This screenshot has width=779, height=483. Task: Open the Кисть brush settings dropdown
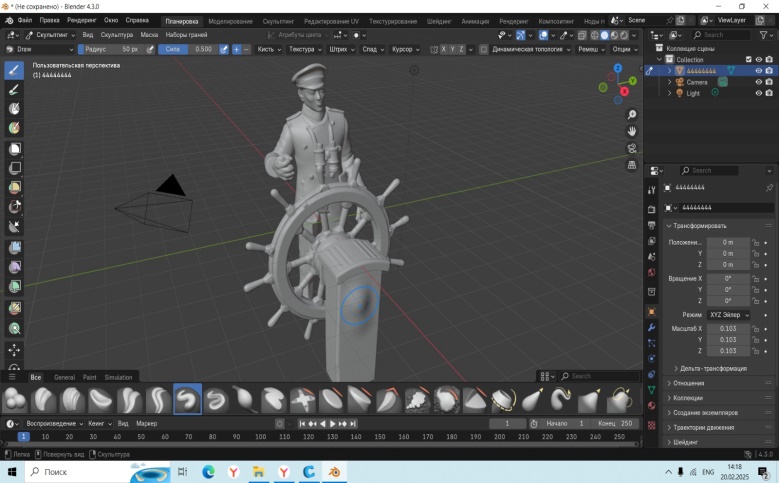(x=269, y=49)
